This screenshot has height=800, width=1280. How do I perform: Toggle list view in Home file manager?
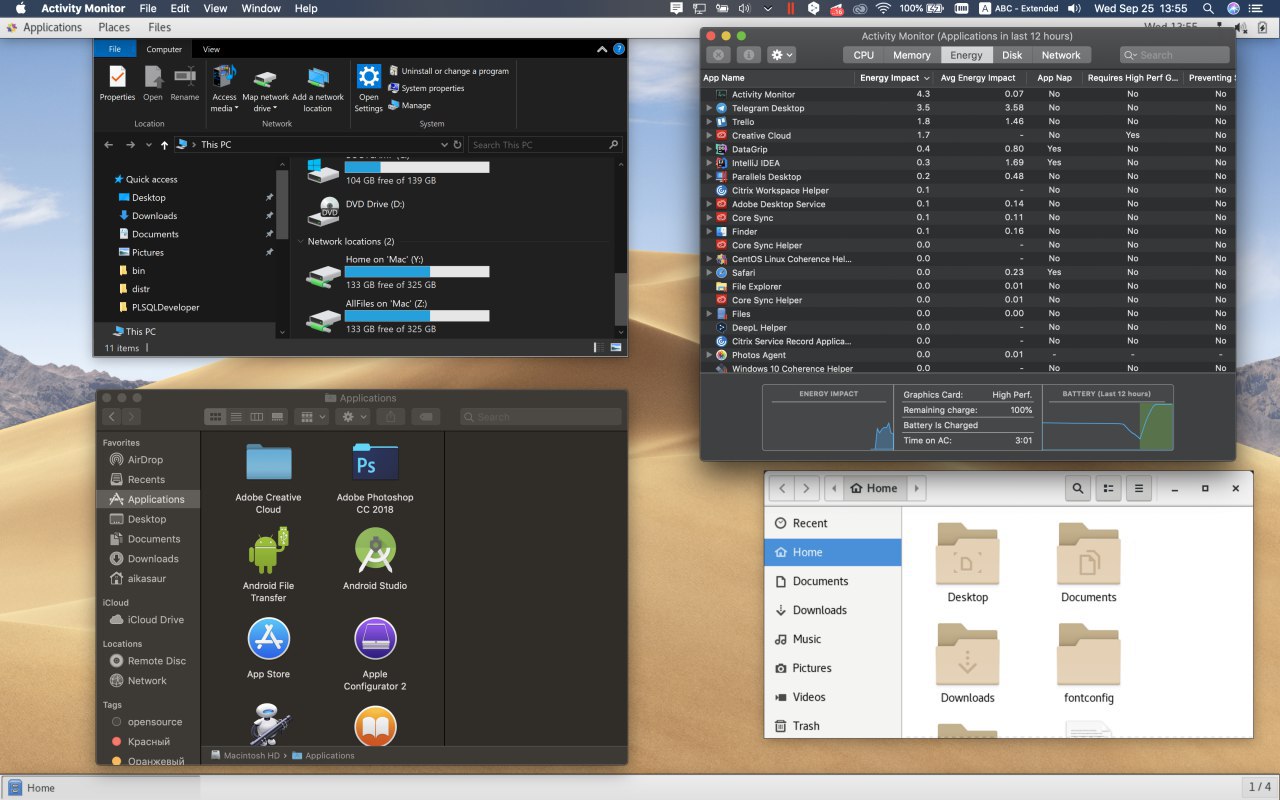pyautogui.click(x=1108, y=488)
